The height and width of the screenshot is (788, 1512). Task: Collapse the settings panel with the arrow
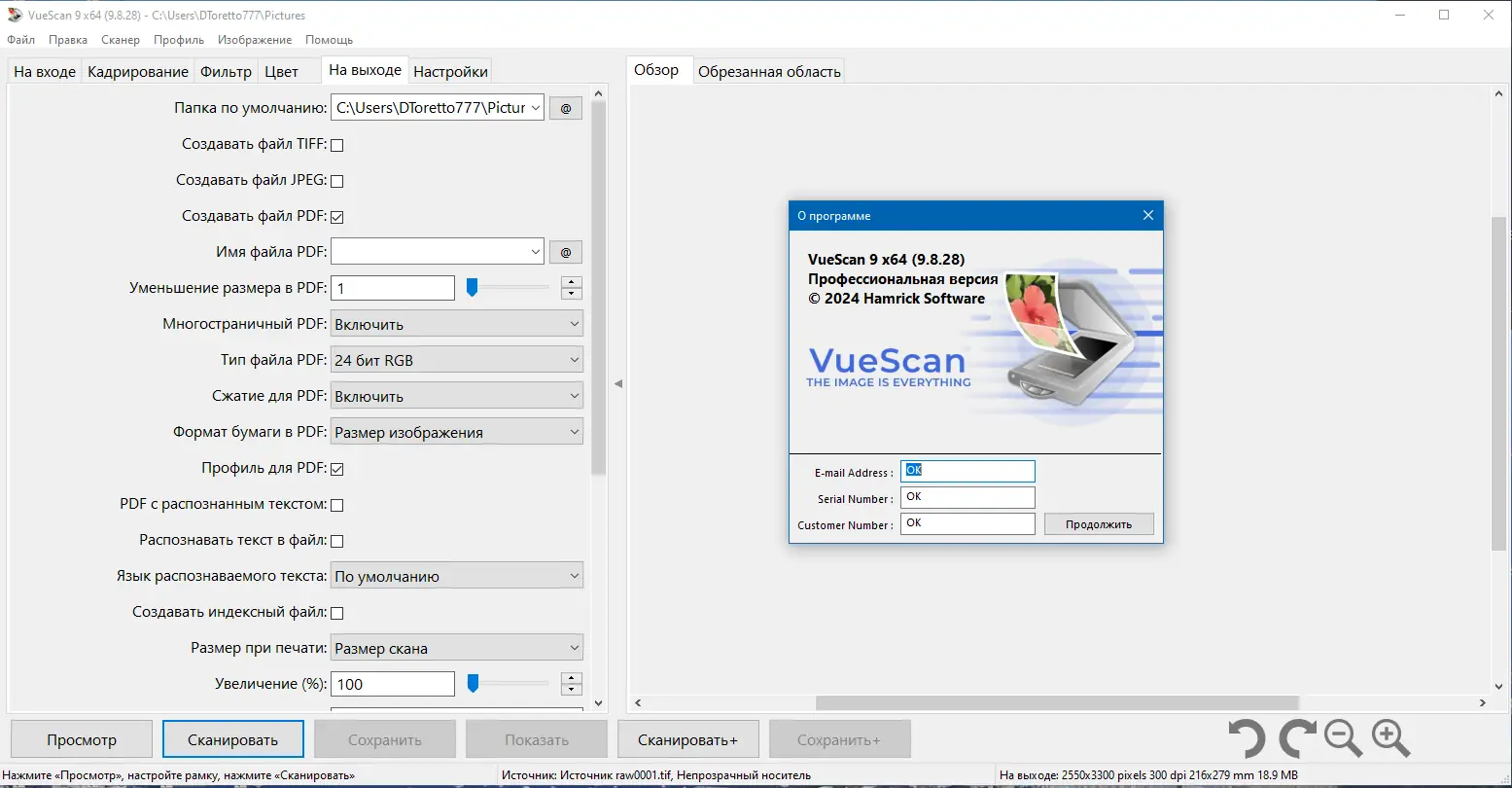(x=617, y=384)
